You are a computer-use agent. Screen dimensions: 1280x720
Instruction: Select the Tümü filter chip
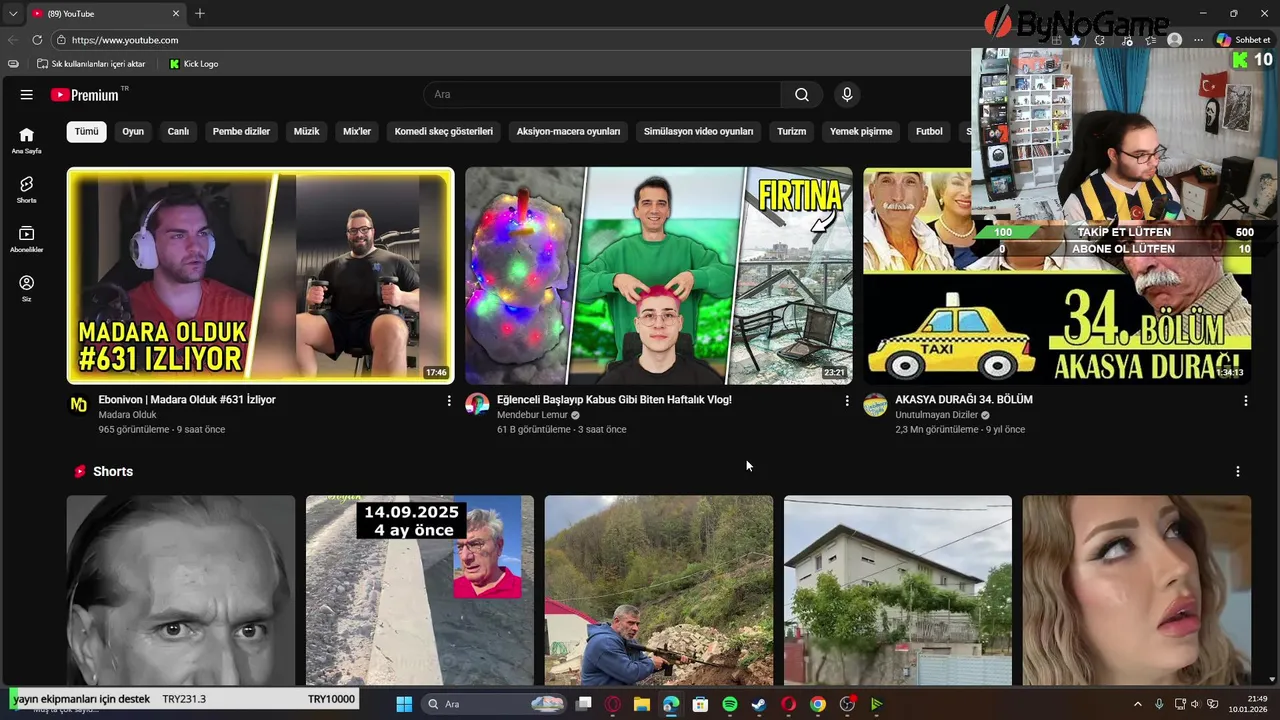(x=87, y=131)
